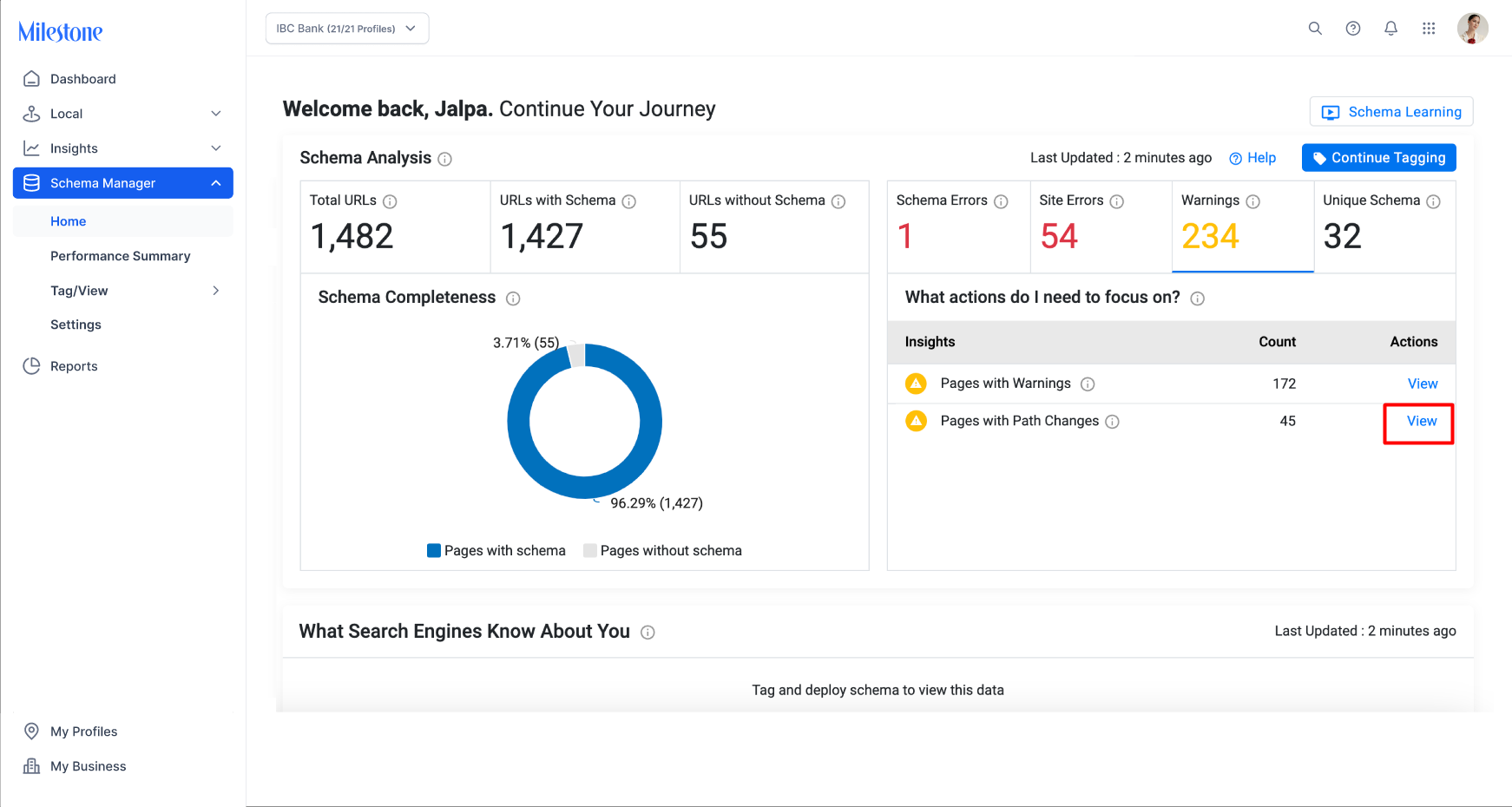The width and height of the screenshot is (1512, 807).
Task: Show info for Schema Completeness
Action: click(513, 299)
